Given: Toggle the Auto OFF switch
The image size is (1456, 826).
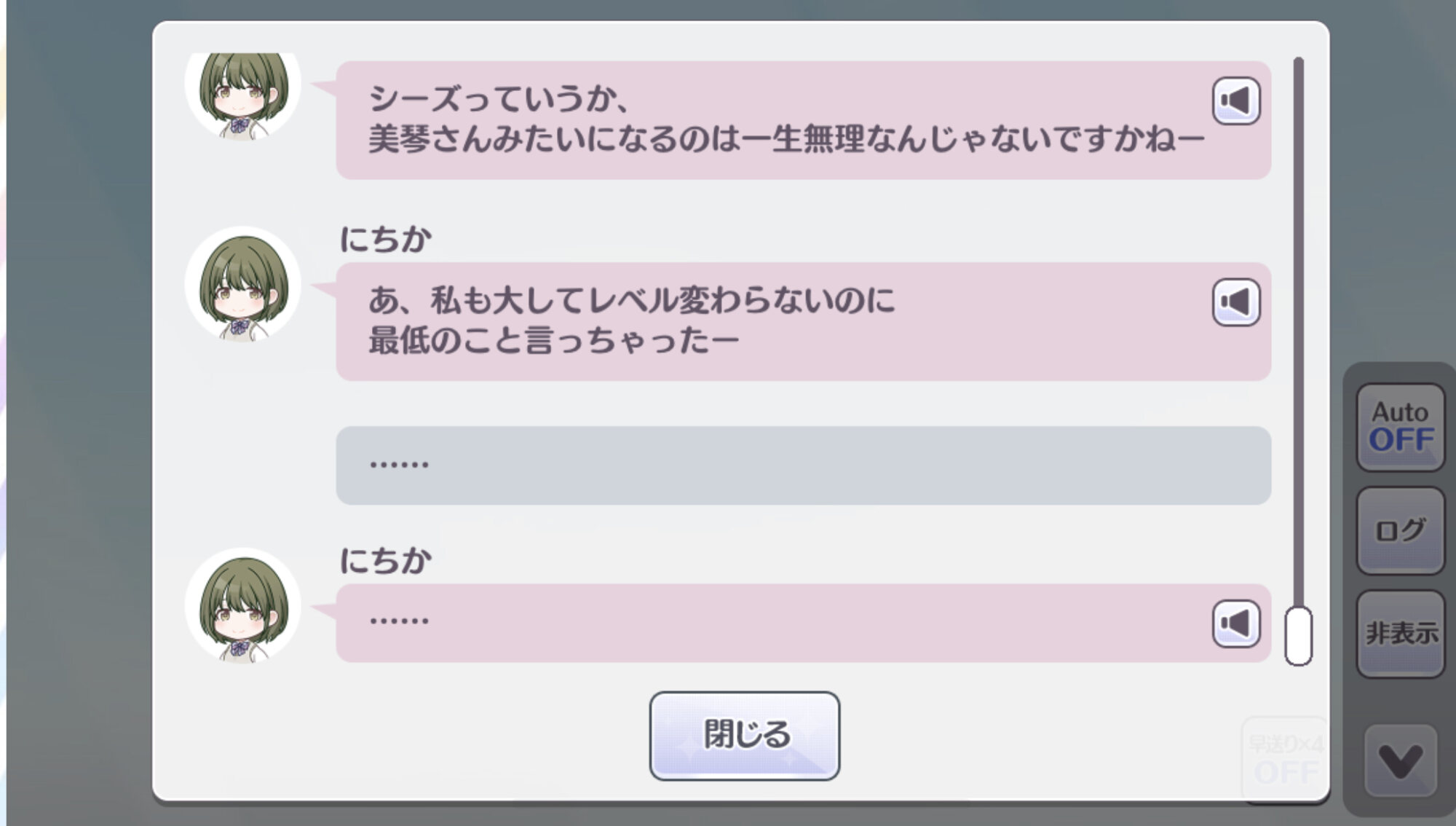Looking at the screenshot, I should pos(1400,427).
